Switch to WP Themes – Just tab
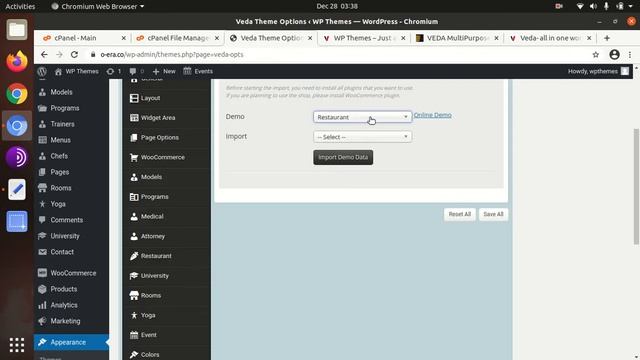 [363, 38]
